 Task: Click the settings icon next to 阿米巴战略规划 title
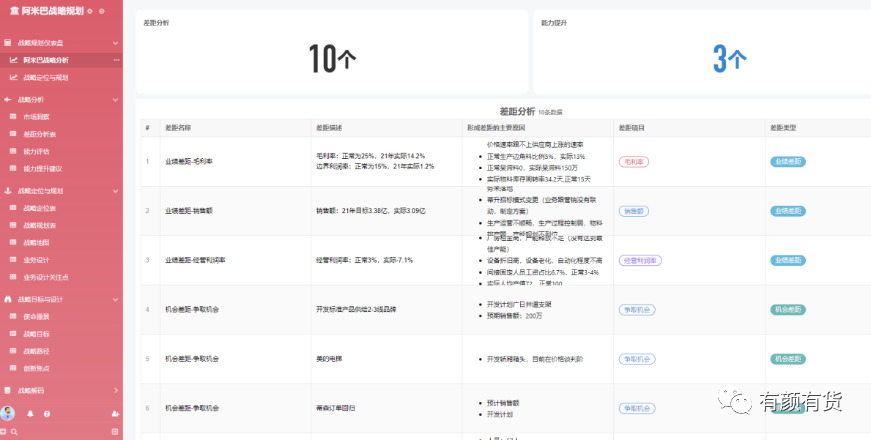(89, 11)
